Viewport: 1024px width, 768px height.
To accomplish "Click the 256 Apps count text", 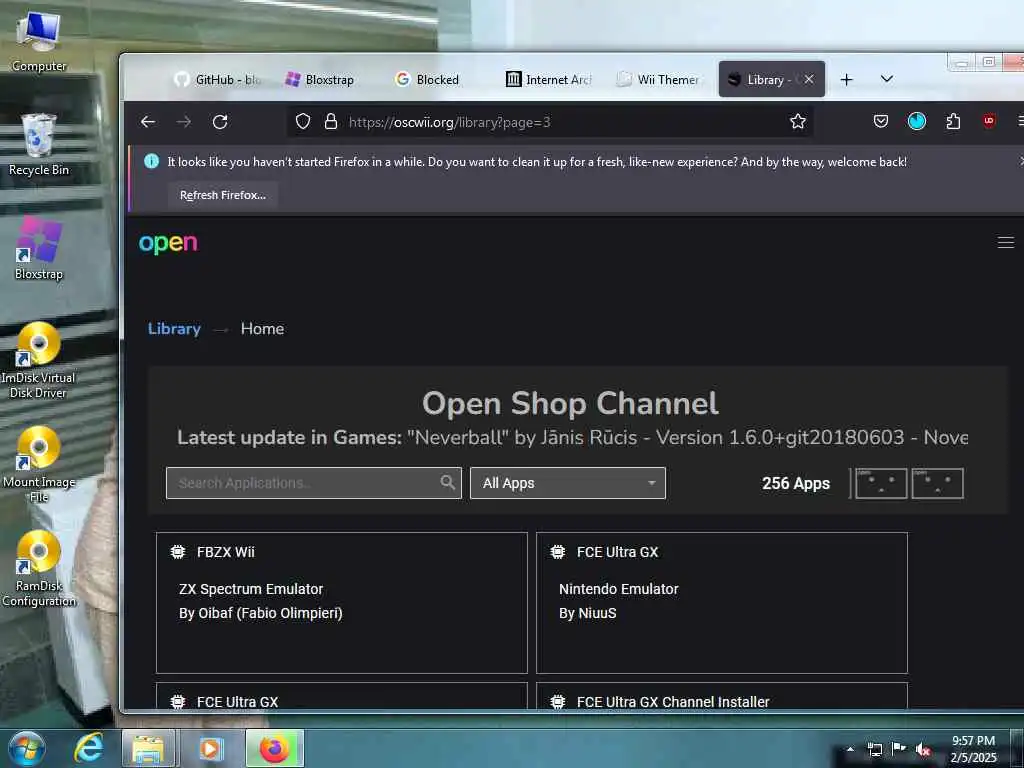I will tap(795, 483).
